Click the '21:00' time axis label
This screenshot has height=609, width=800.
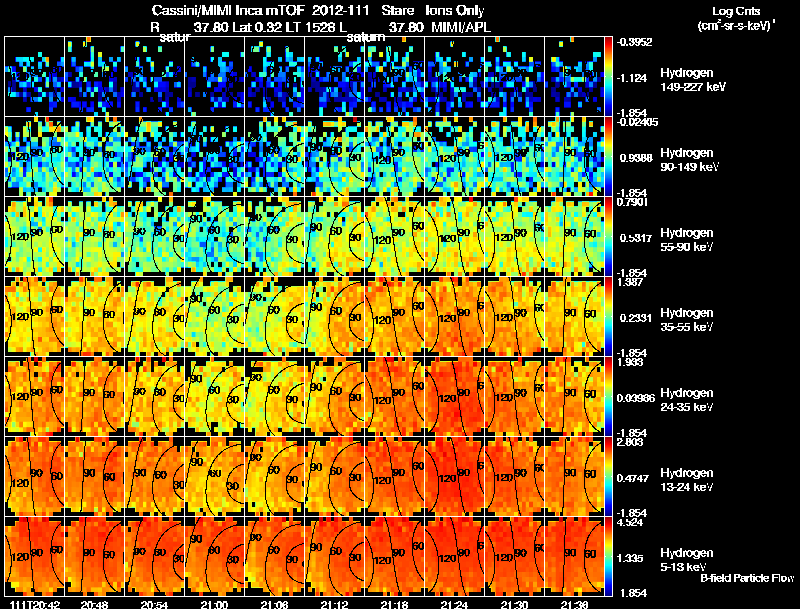pos(214,604)
